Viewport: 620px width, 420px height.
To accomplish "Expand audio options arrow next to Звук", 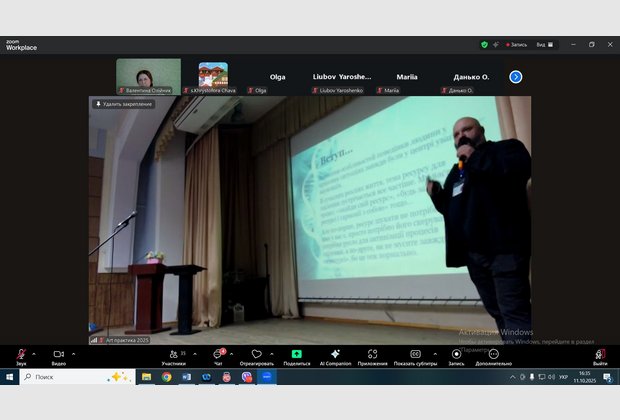I will coord(34,353).
